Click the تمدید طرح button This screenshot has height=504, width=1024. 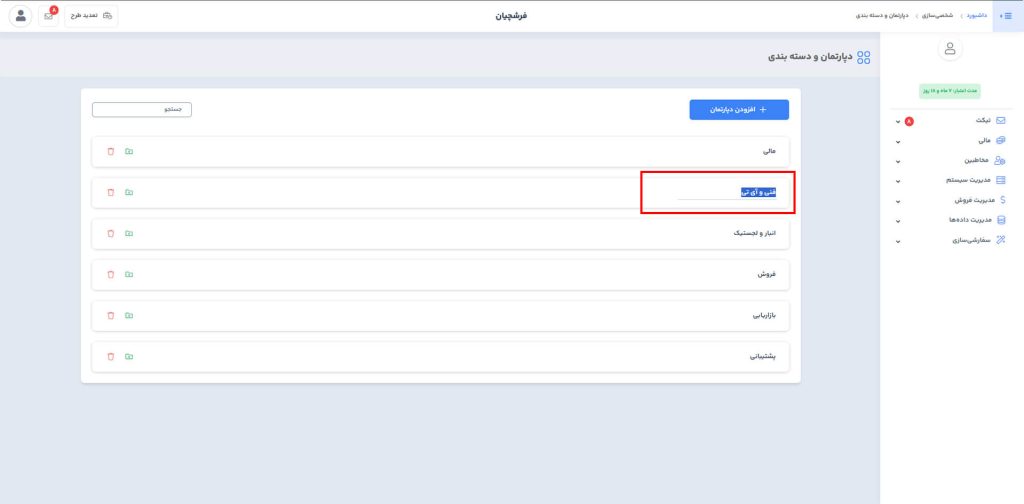pyautogui.click(x=92, y=16)
